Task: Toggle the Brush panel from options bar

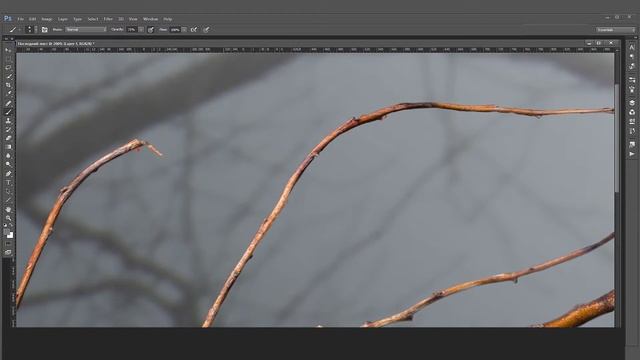Action: pos(44,29)
